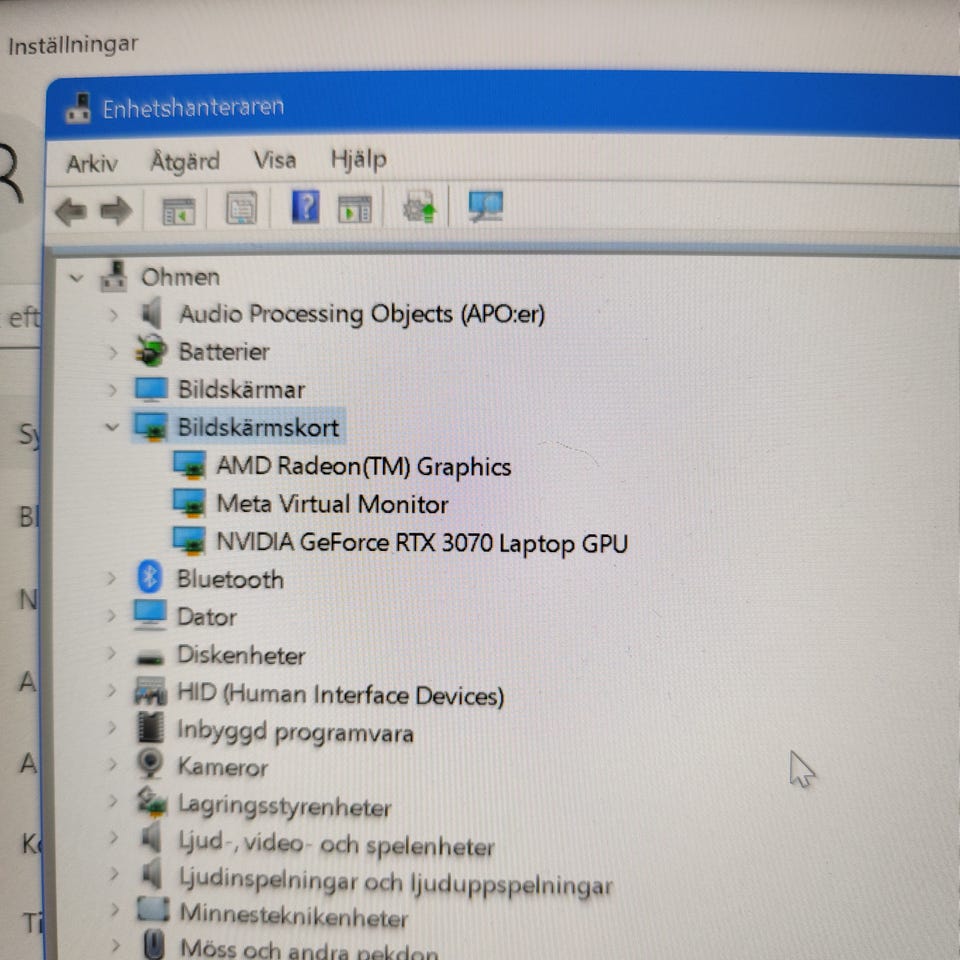This screenshot has height=960, width=960.
Task: Select the Bluetooth label
Action: pos(230,579)
